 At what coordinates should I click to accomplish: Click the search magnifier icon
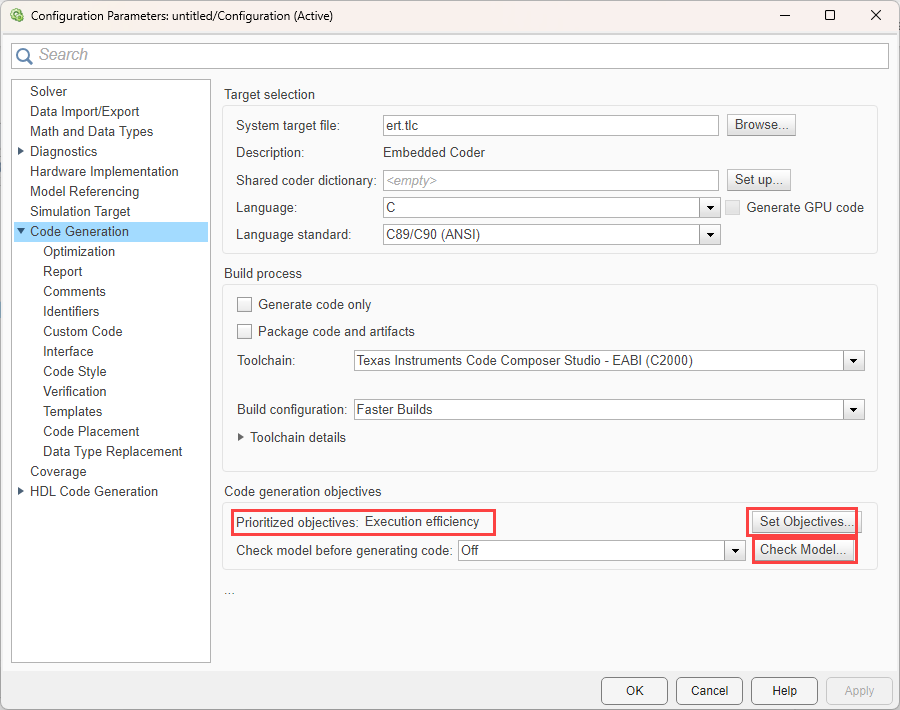24,56
